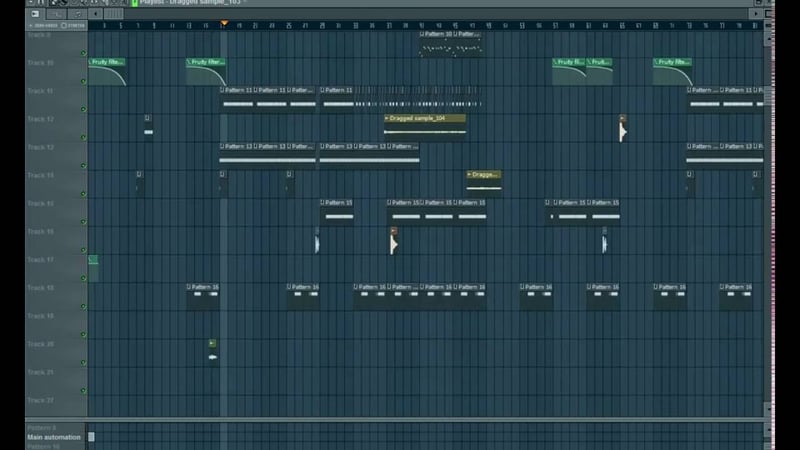The width and height of the screenshot is (800, 450).
Task: Open clip menu of last Fruity filter clip
Action: tap(656, 62)
